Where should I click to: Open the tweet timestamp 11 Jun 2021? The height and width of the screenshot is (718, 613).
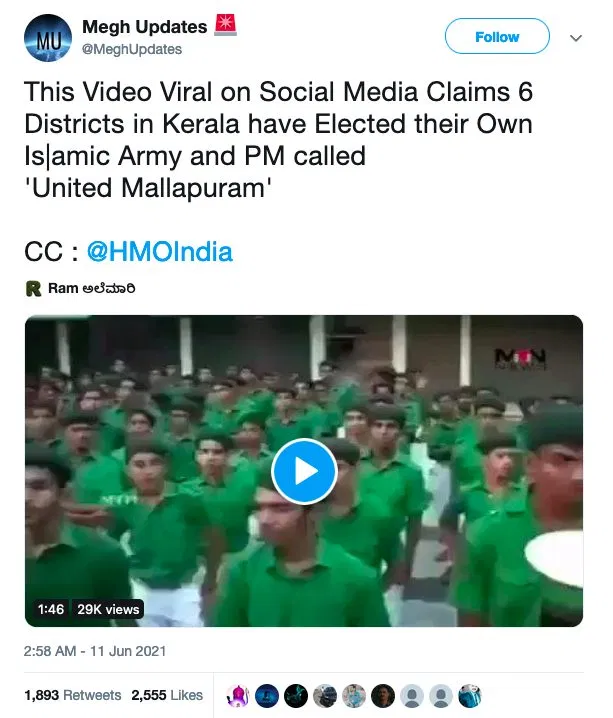click(94, 651)
